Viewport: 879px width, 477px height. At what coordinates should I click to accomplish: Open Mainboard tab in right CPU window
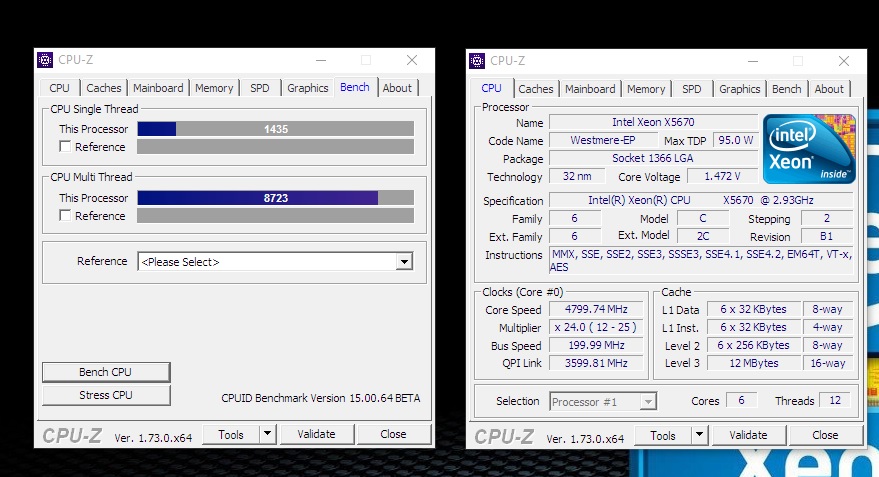590,89
